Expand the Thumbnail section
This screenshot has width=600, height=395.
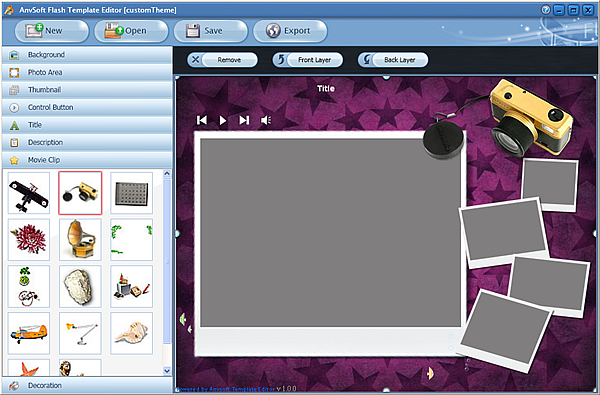pyautogui.click(x=87, y=90)
